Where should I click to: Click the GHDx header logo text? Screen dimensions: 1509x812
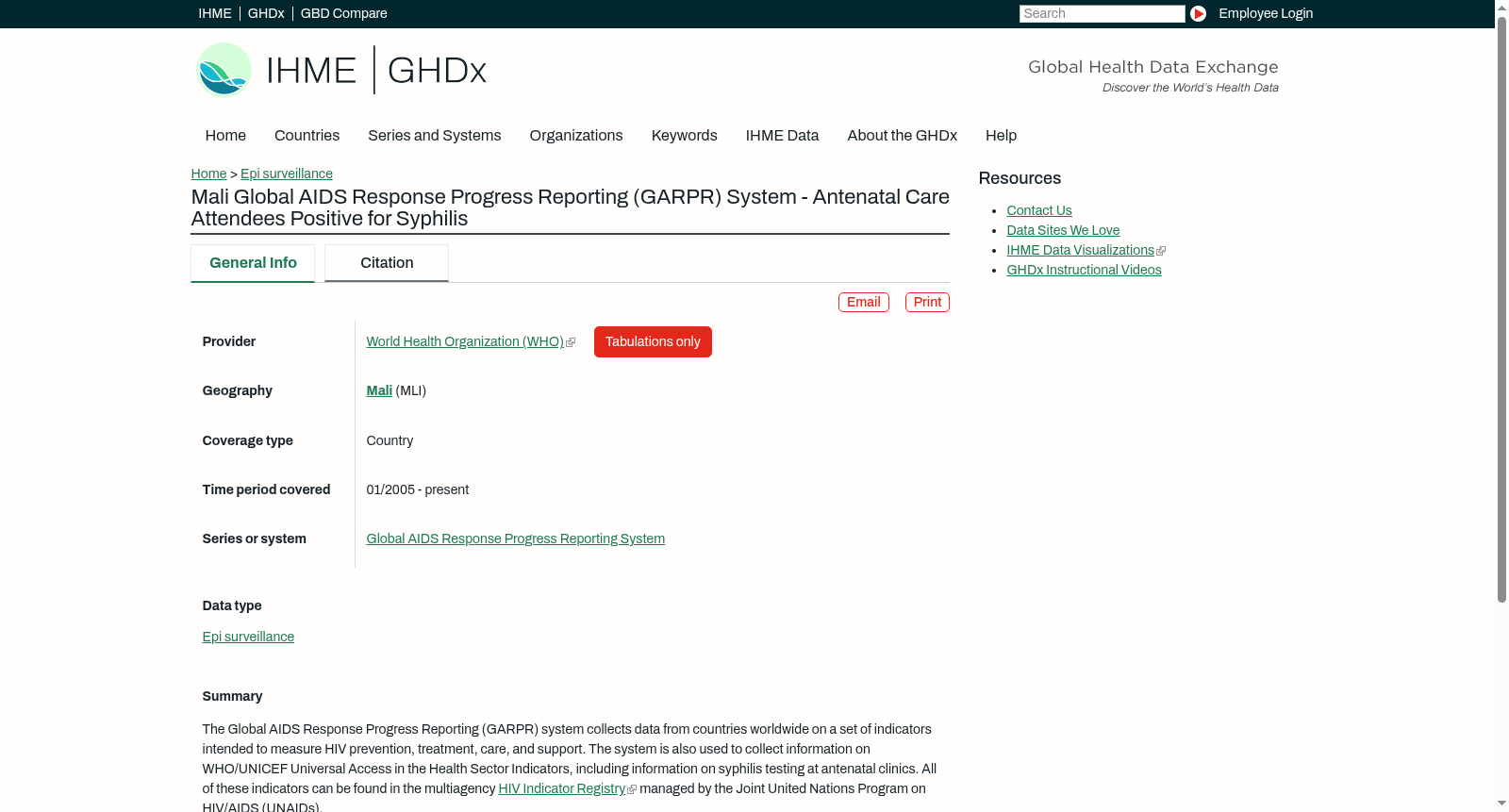(437, 71)
